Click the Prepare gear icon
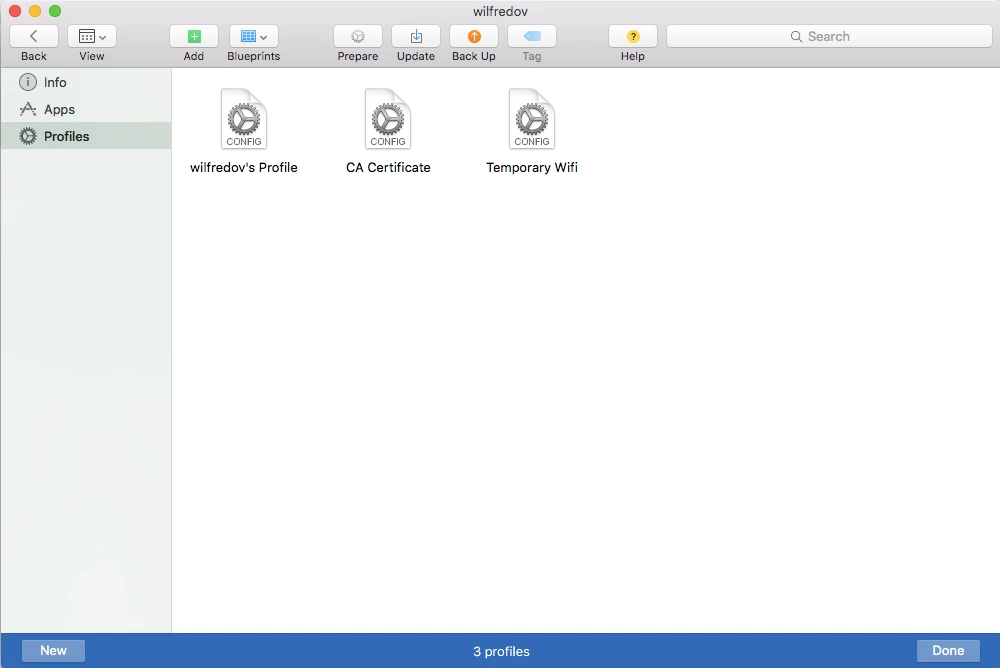Image resolution: width=1000 pixels, height=668 pixels. (358, 36)
